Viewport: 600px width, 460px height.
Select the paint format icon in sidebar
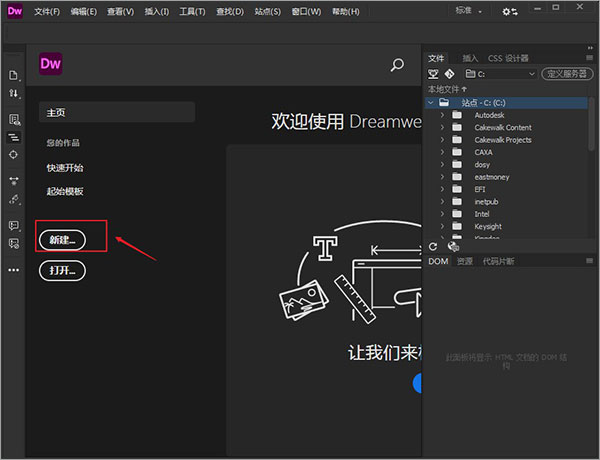(14, 199)
